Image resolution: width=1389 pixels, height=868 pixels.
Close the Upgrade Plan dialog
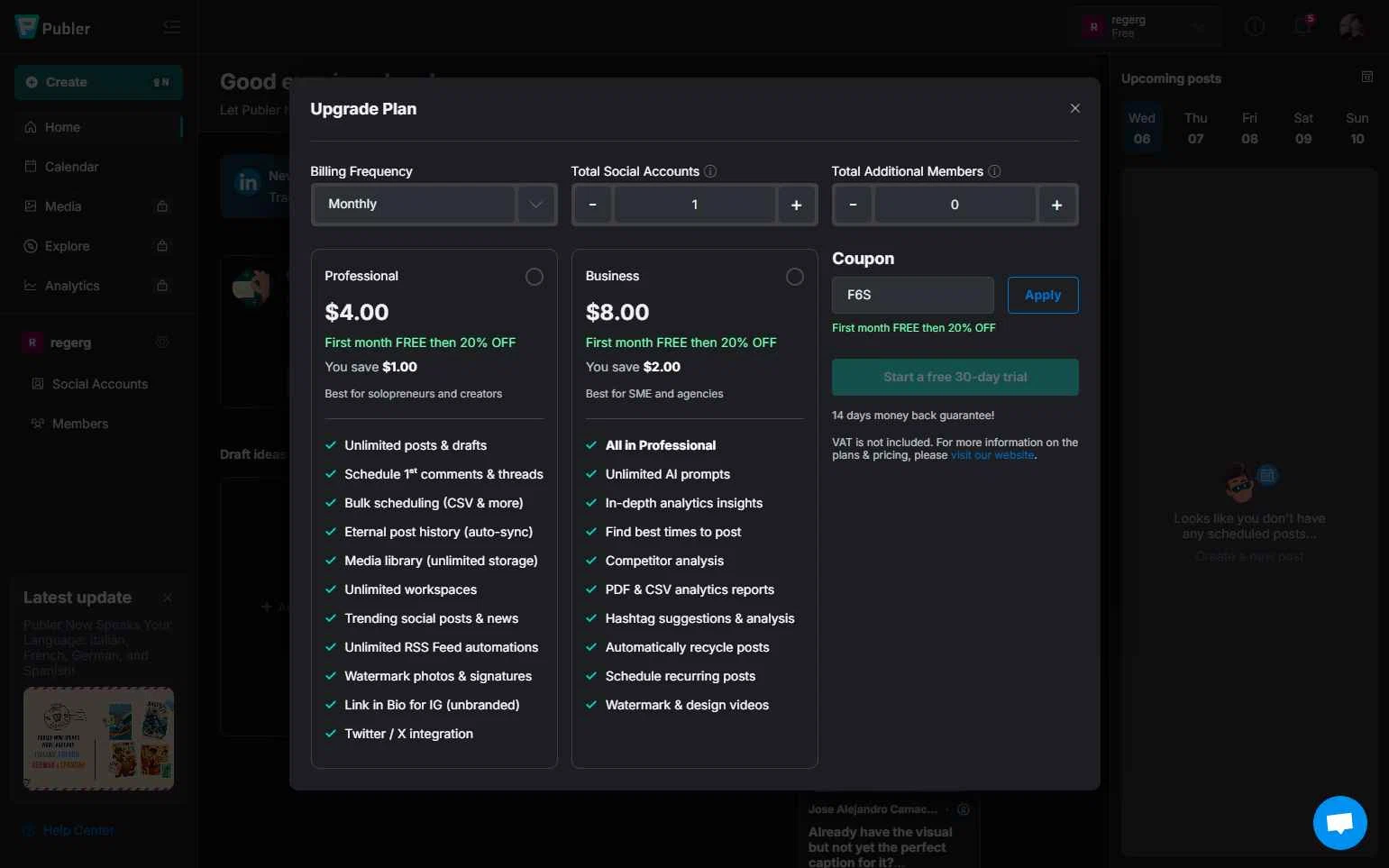[1074, 108]
